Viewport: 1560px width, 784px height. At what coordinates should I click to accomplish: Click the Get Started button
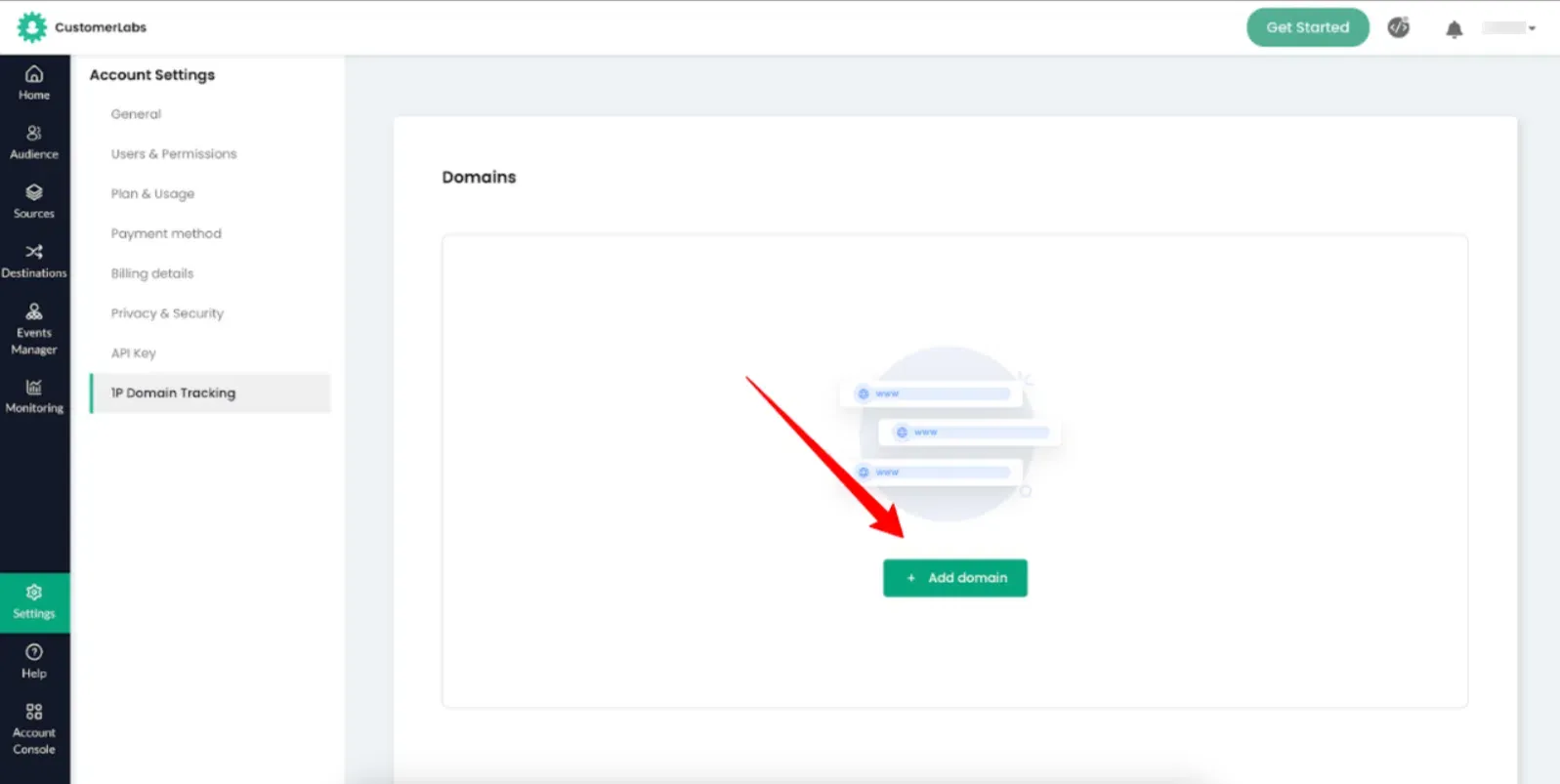pos(1308,27)
